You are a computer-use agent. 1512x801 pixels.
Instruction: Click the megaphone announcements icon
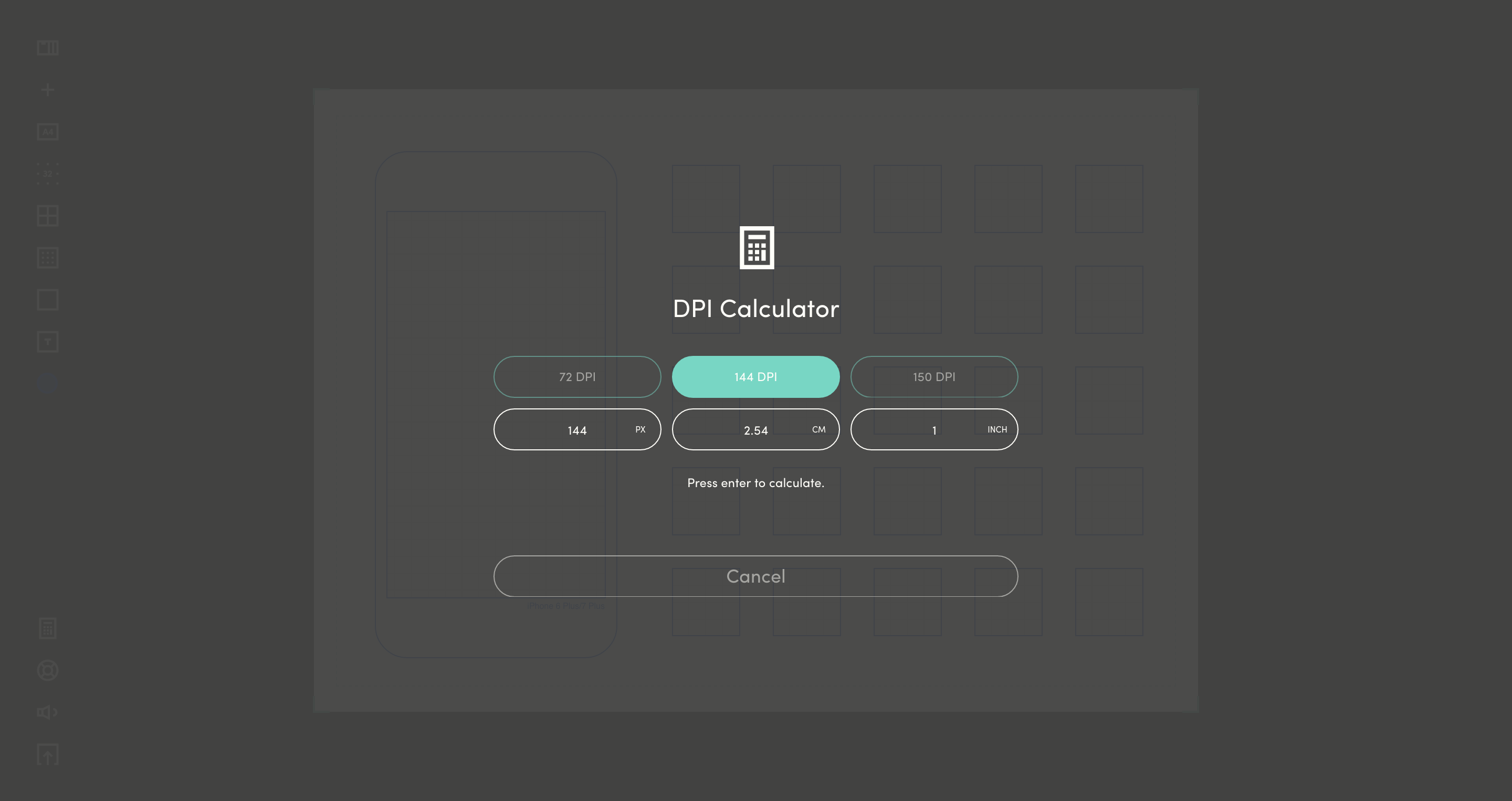coord(48,712)
